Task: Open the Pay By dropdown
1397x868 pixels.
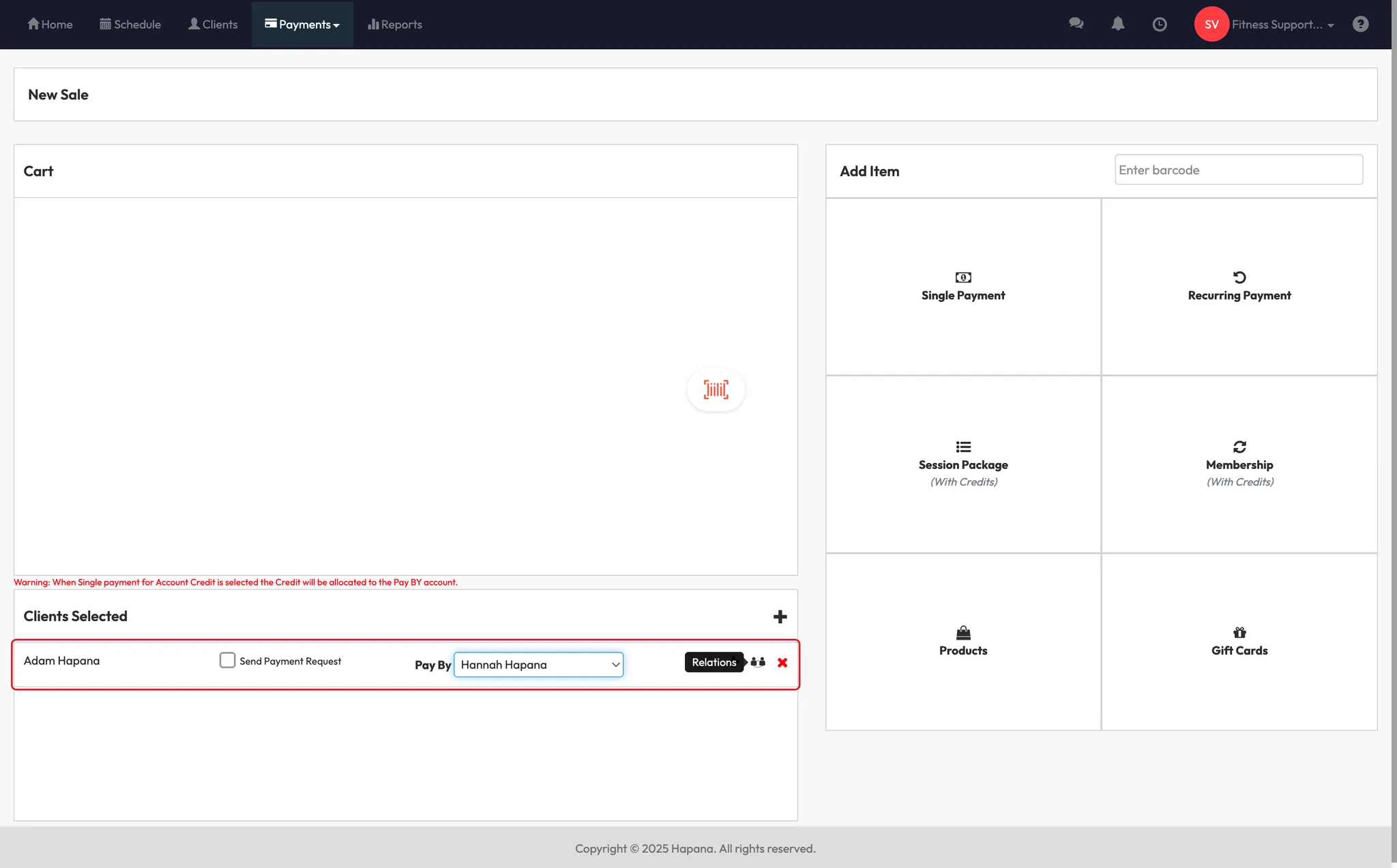Action: point(538,664)
